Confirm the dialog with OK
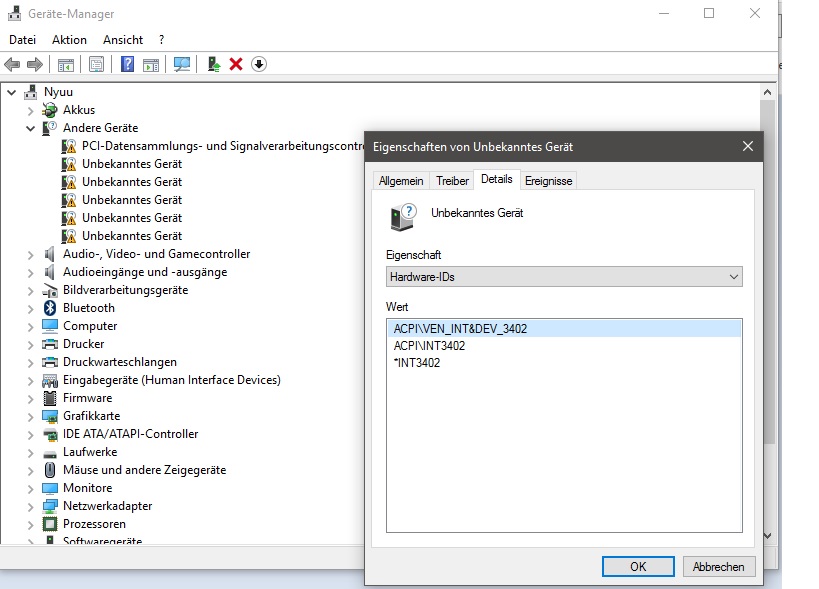The image size is (819, 589). pyautogui.click(x=638, y=567)
